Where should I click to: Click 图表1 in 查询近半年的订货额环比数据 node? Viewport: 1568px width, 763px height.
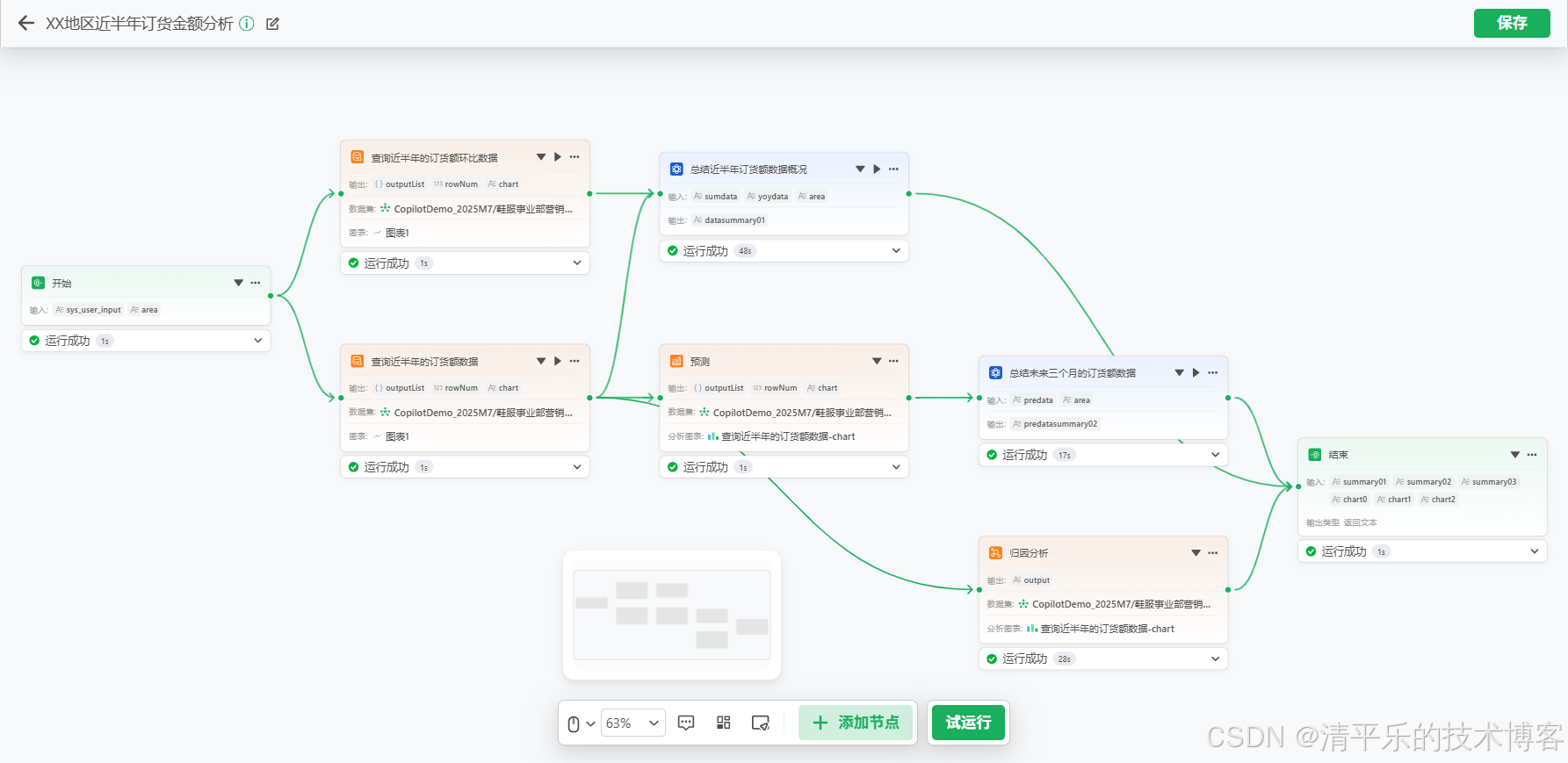tap(391, 233)
